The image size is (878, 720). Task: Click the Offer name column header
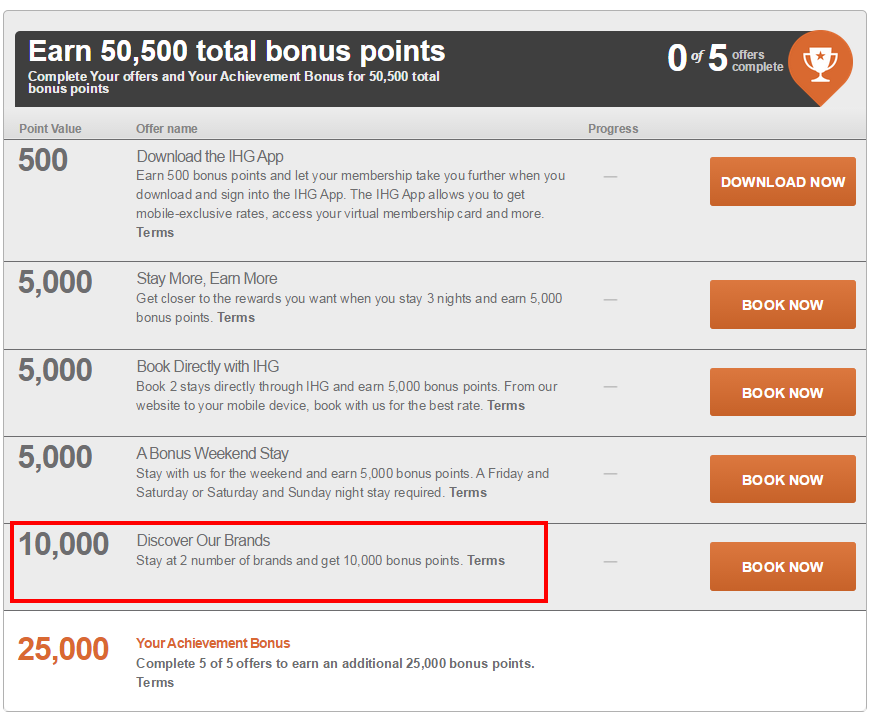167,129
